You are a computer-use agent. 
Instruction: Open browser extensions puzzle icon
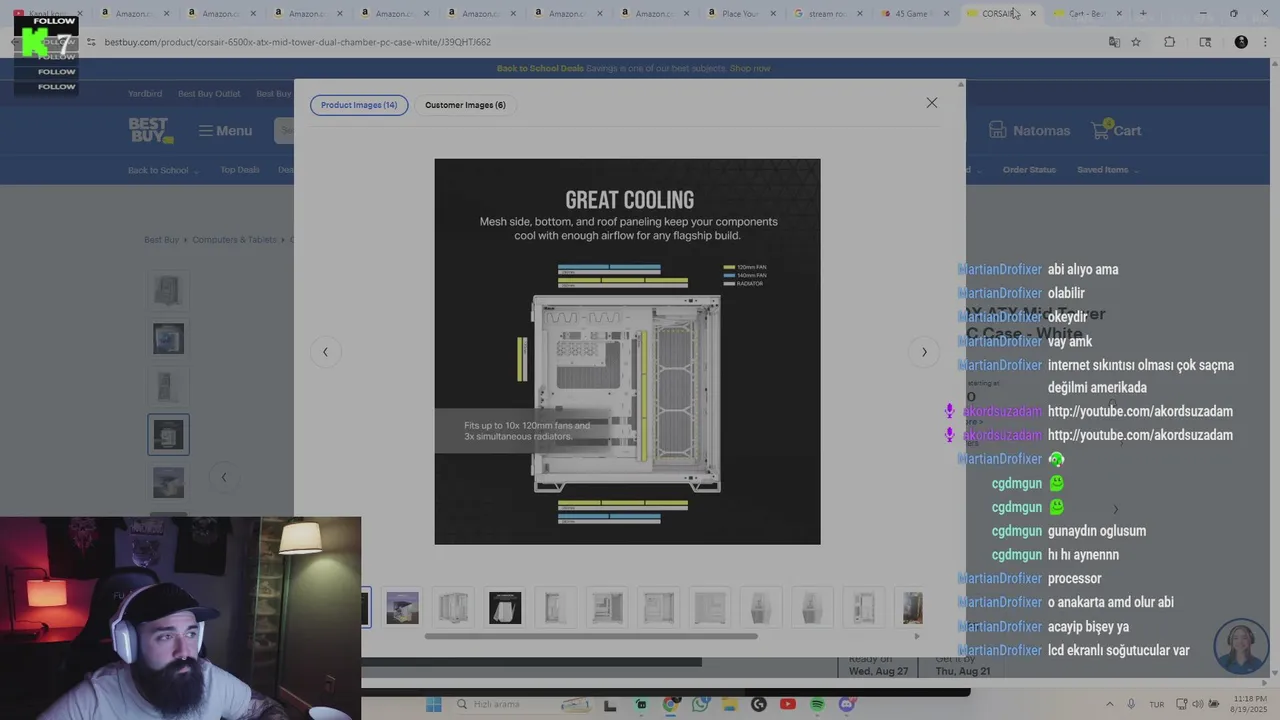pyautogui.click(x=1169, y=42)
